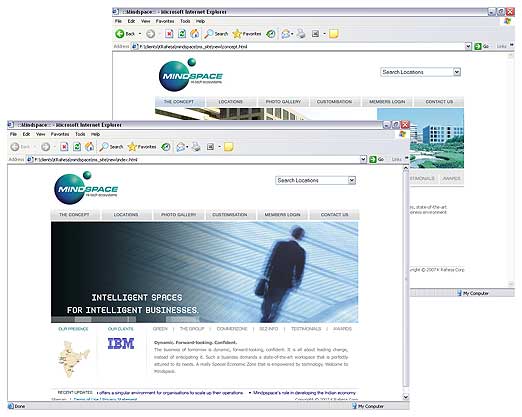
Task: Click Back button in back concept.html window
Action: 125,34
